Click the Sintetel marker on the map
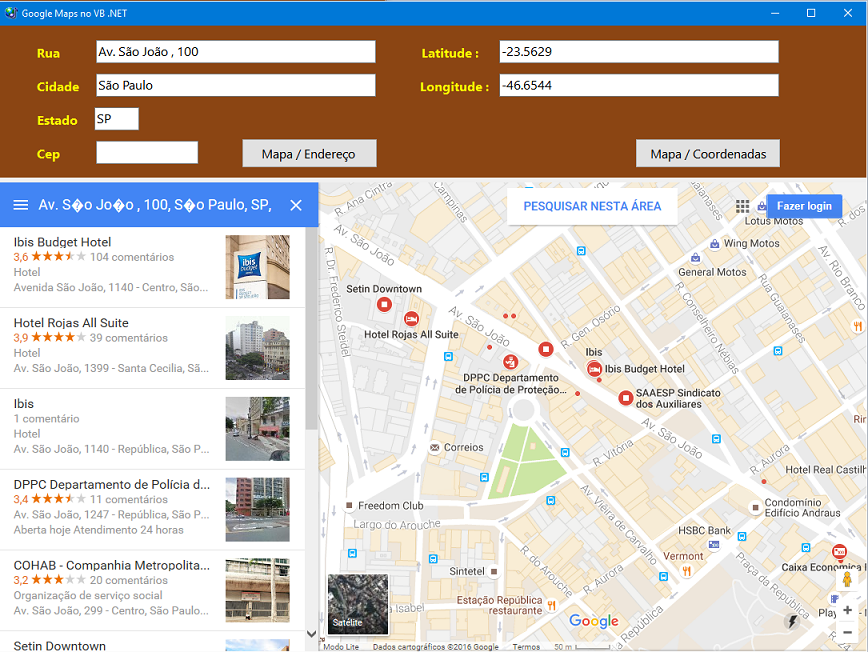The image size is (868, 652). coord(494,571)
